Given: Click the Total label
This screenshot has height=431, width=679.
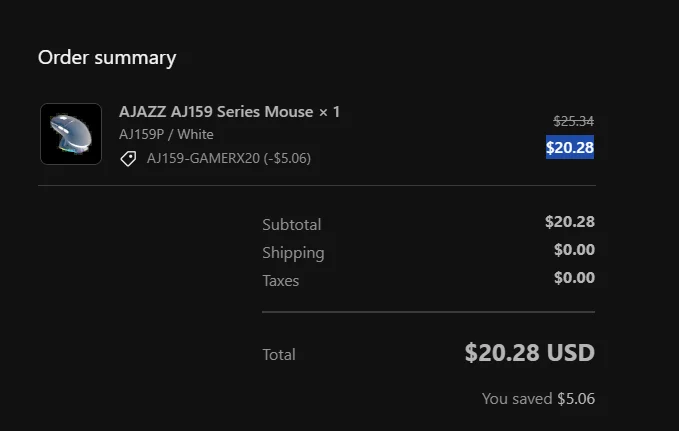Looking at the screenshot, I should click(x=279, y=354).
